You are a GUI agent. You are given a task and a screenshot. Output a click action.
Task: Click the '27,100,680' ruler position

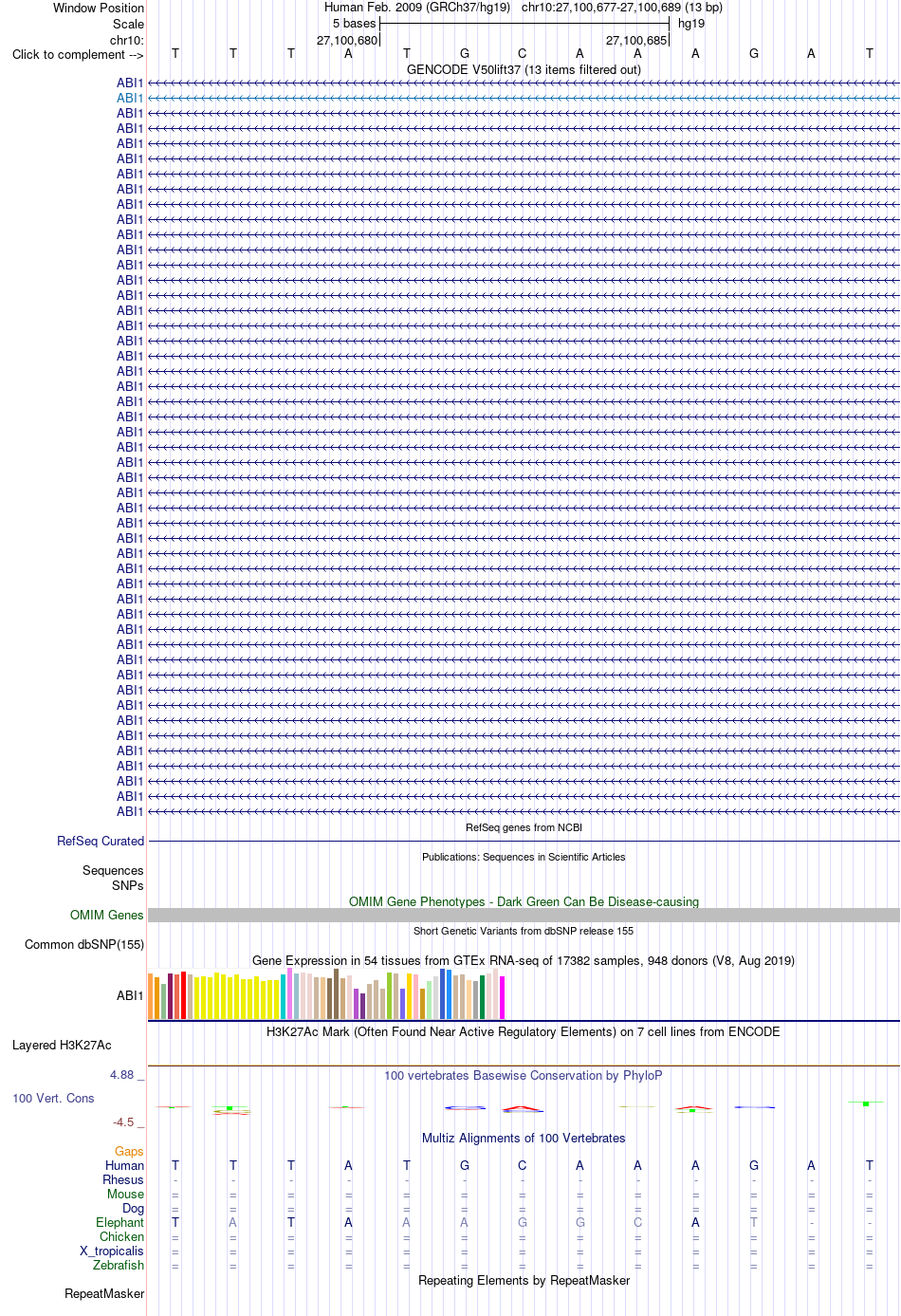[347, 40]
